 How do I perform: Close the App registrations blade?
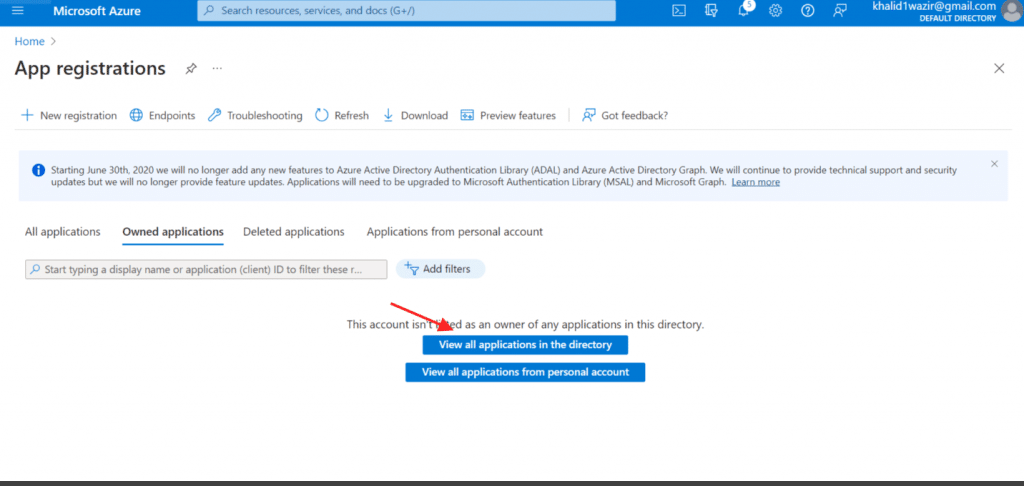(x=999, y=69)
